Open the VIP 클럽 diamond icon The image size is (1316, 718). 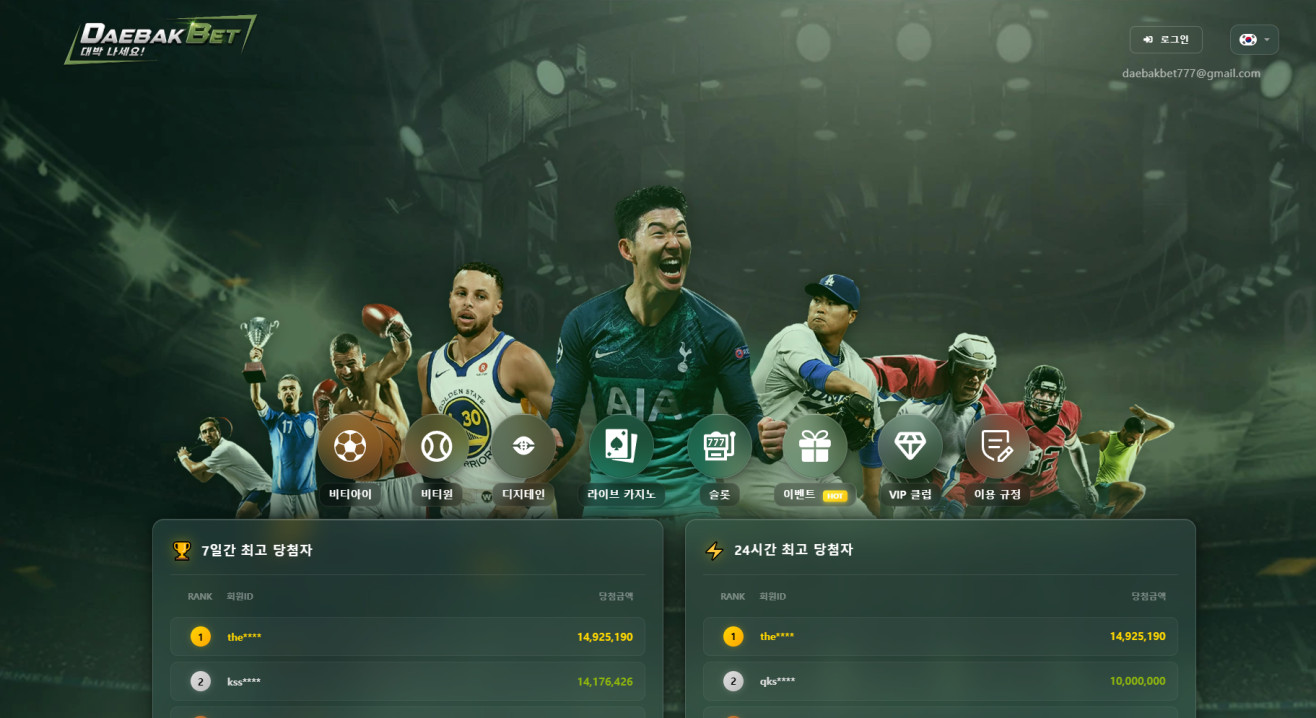tap(910, 446)
